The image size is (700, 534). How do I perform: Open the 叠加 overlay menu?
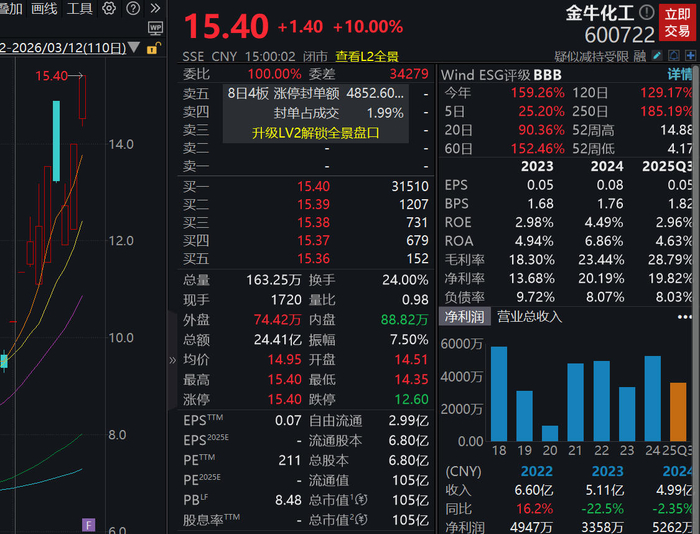11,8
